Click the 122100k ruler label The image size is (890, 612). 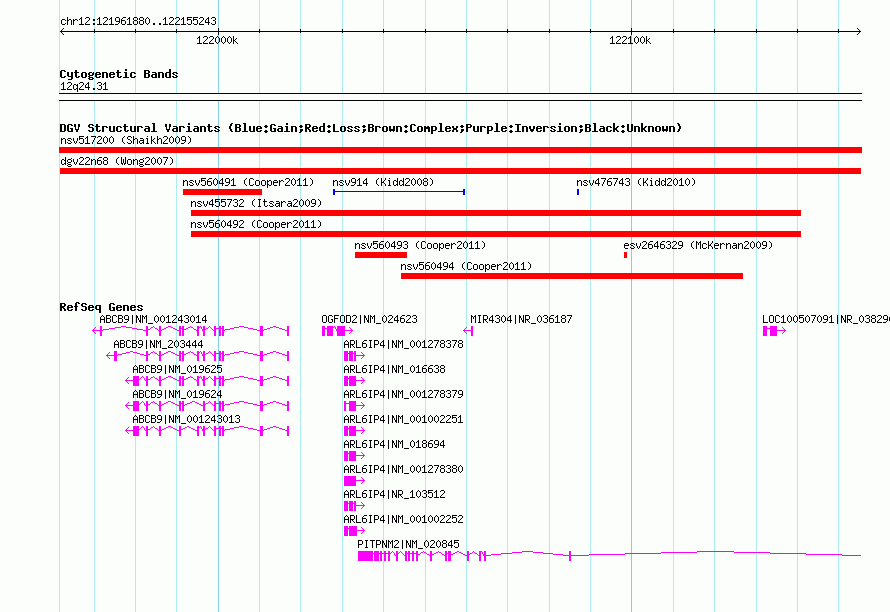pyautogui.click(x=630, y=40)
